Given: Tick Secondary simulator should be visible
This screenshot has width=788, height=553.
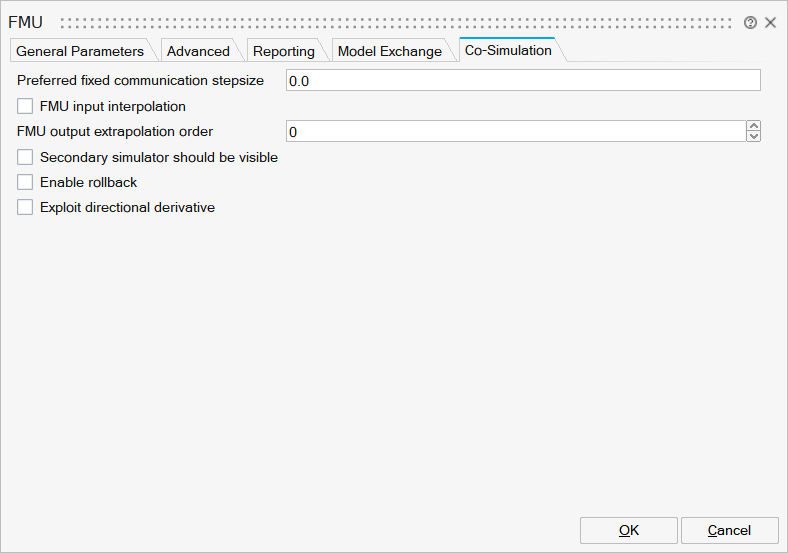Looking at the screenshot, I should click(x=25, y=157).
